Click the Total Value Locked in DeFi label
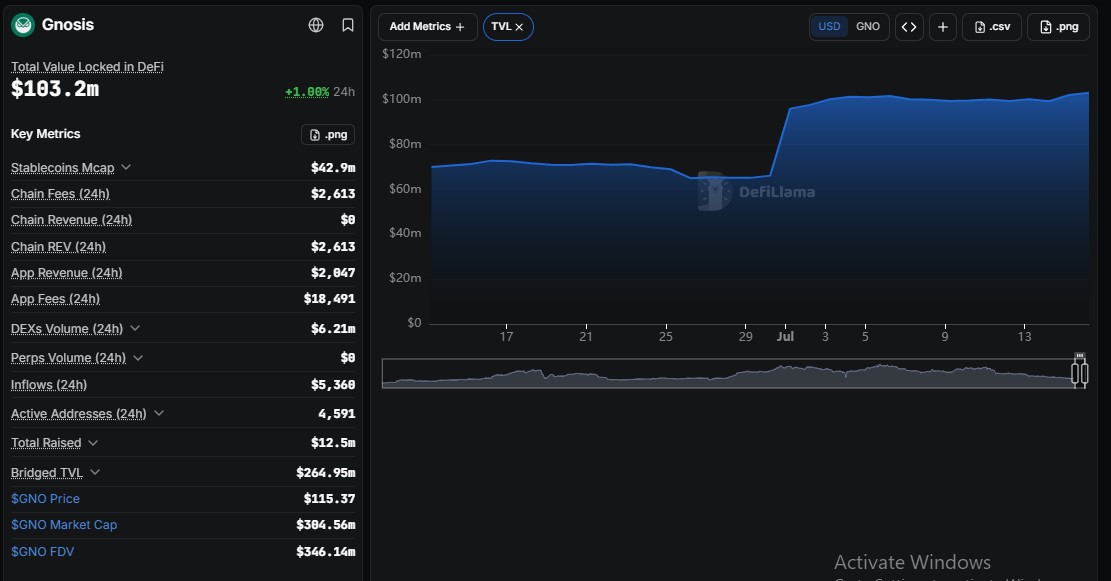The image size is (1111, 581). click(x=87, y=67)
